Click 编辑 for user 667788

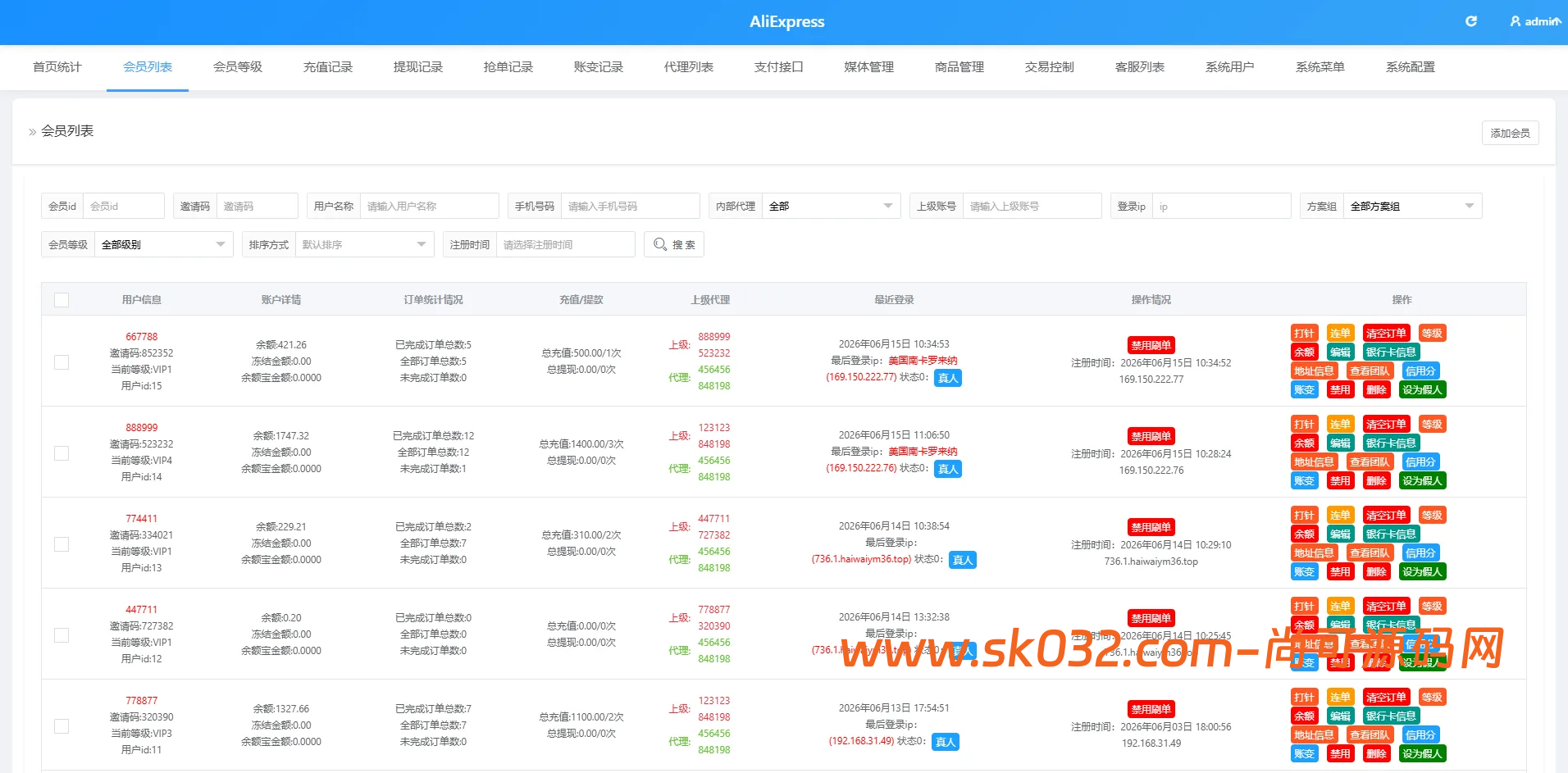point(1340,352)
